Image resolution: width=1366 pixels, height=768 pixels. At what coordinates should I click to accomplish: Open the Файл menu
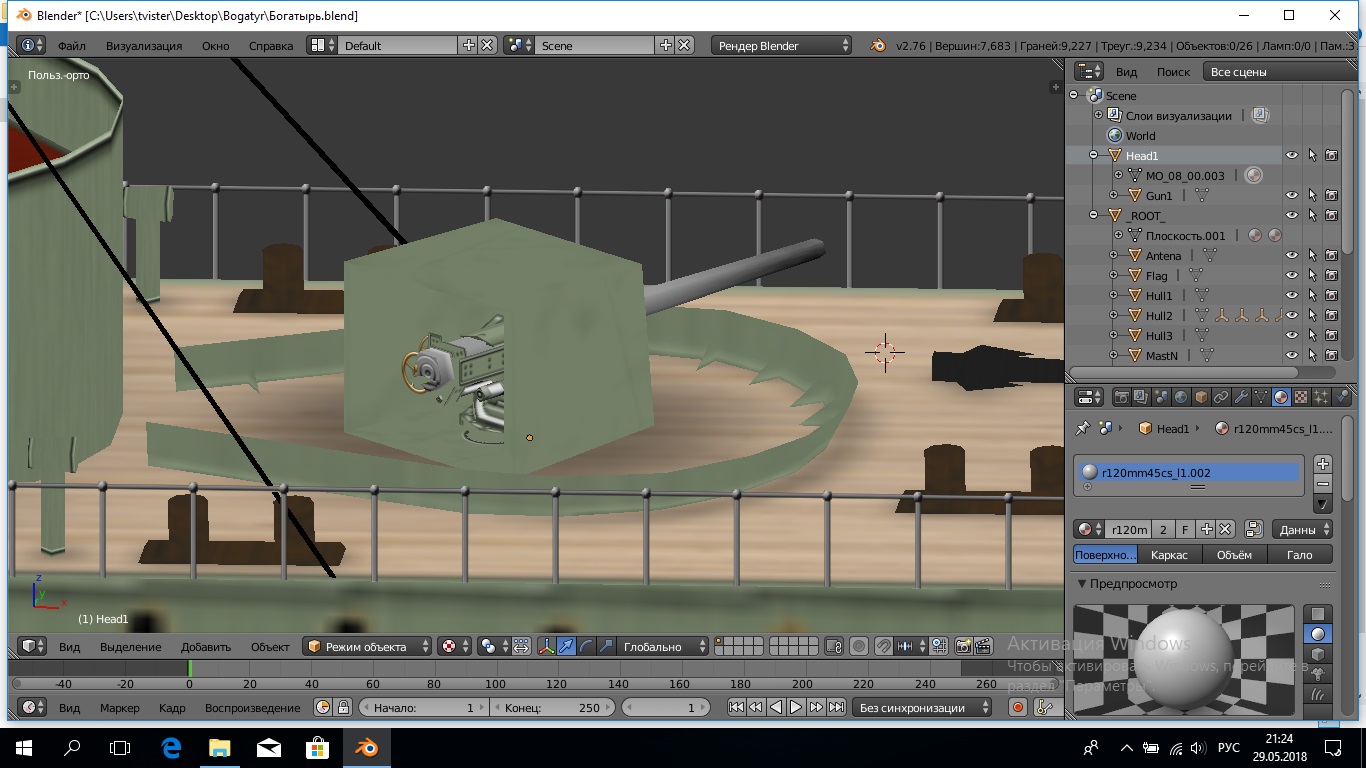(x=71, y=46)
